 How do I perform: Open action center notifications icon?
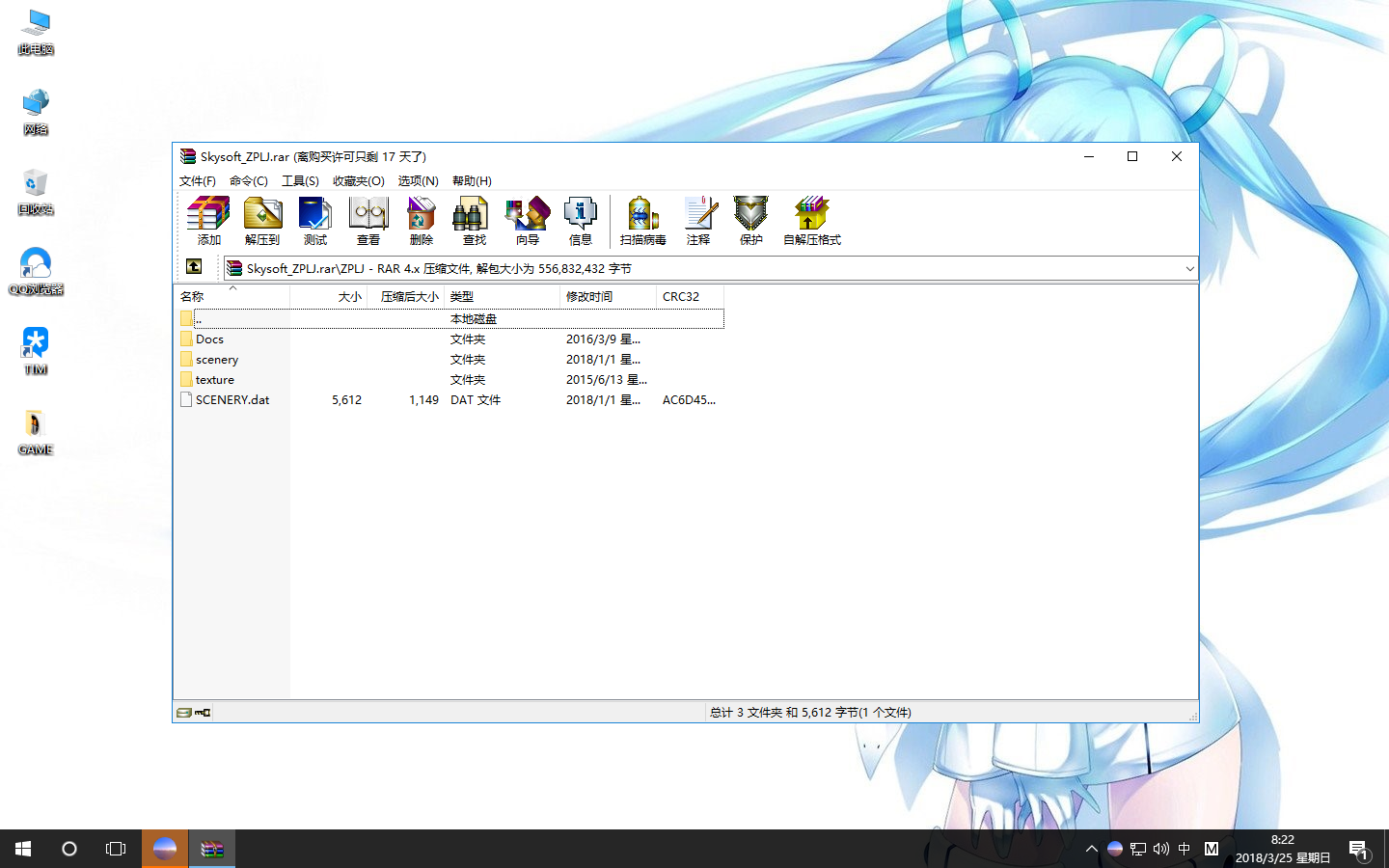[x=1359, y=850]
